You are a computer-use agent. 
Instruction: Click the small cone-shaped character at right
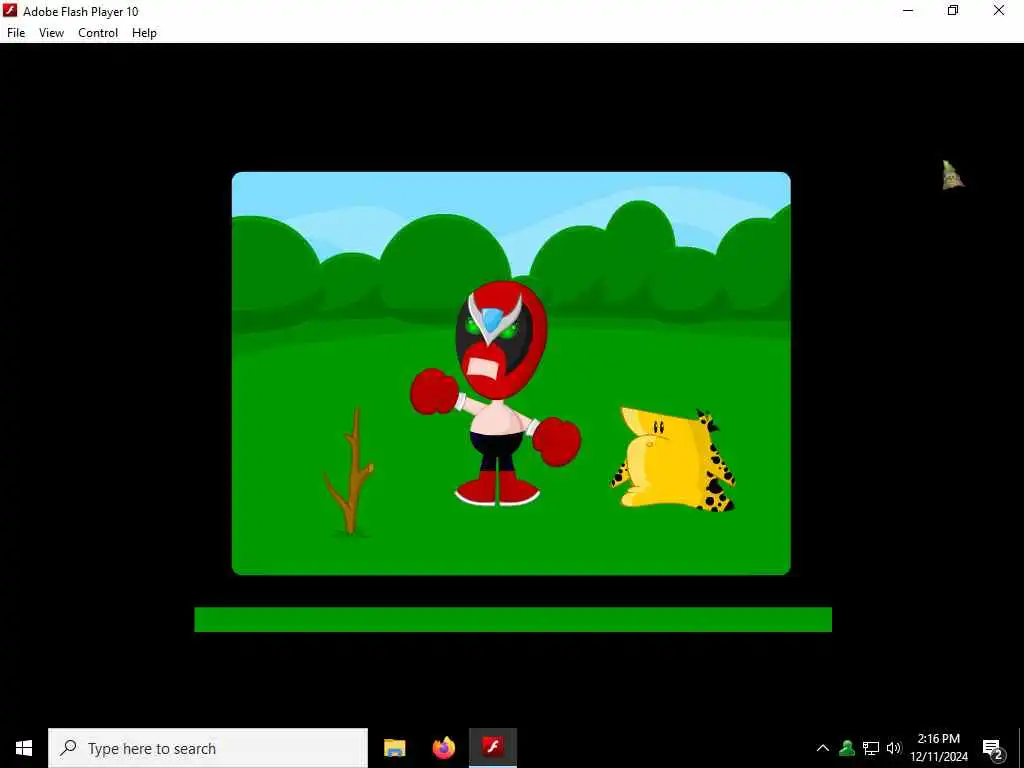pyautogui.click(x=953, y=175)
